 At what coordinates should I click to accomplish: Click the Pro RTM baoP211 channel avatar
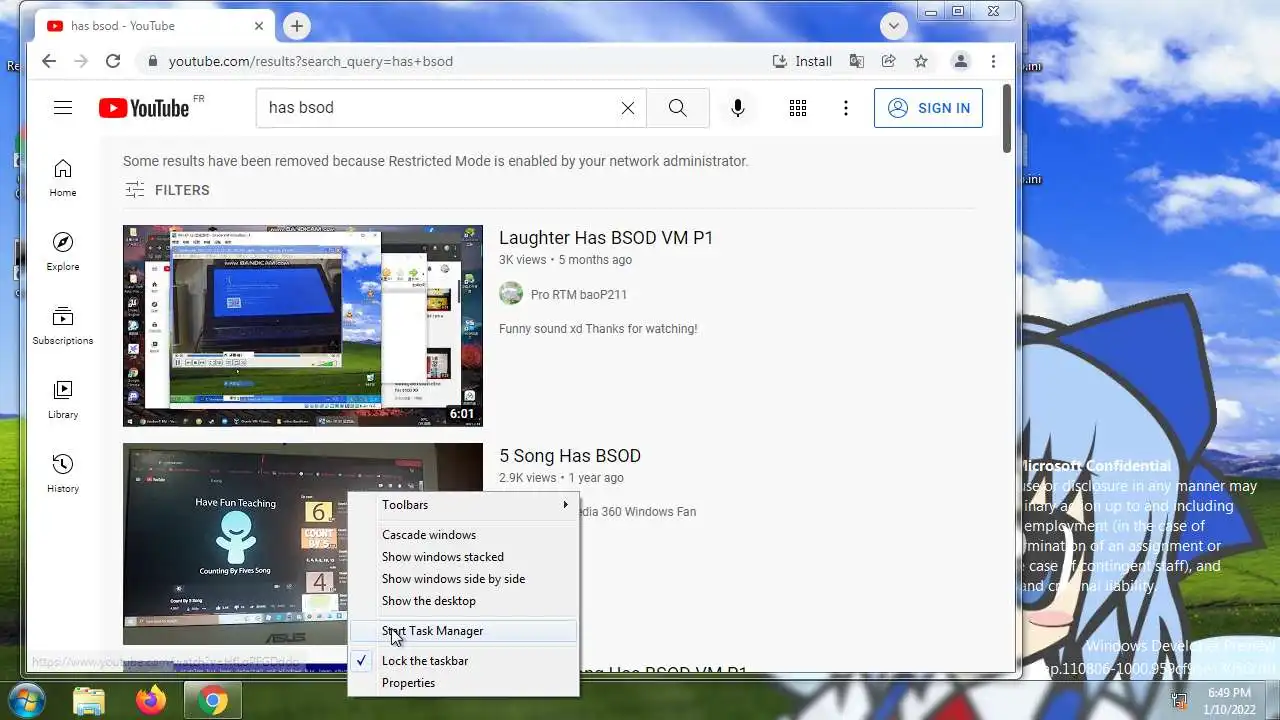(x=511, y=294)
